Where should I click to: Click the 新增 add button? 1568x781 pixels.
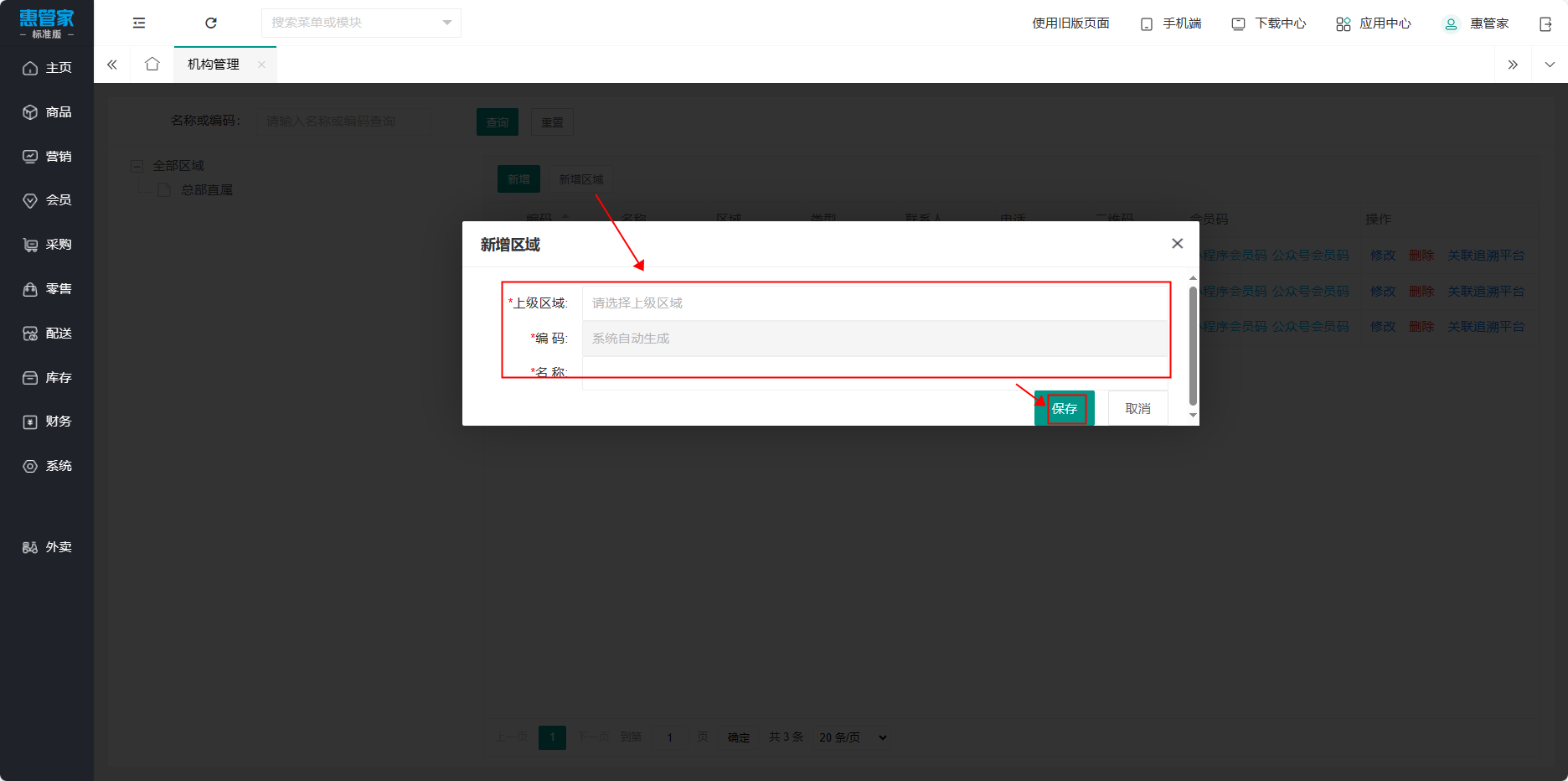(518, 179)
